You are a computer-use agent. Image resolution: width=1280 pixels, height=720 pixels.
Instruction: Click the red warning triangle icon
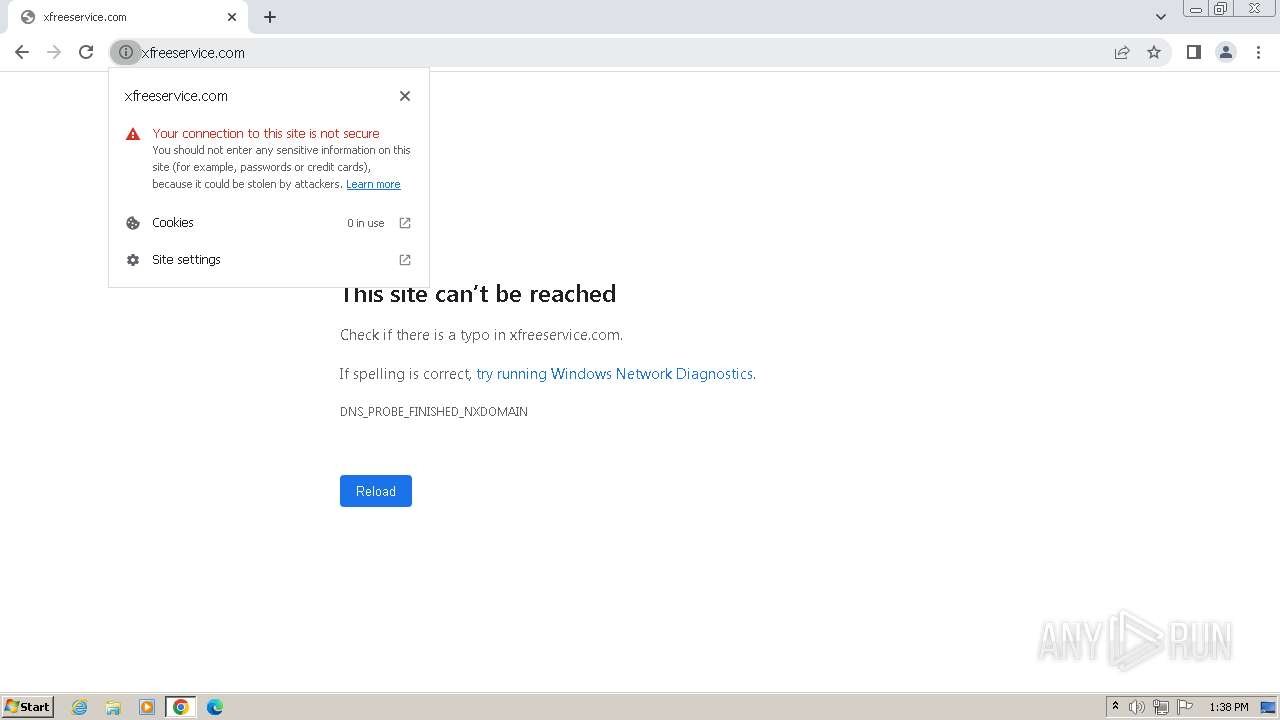[x=133, y=134]
